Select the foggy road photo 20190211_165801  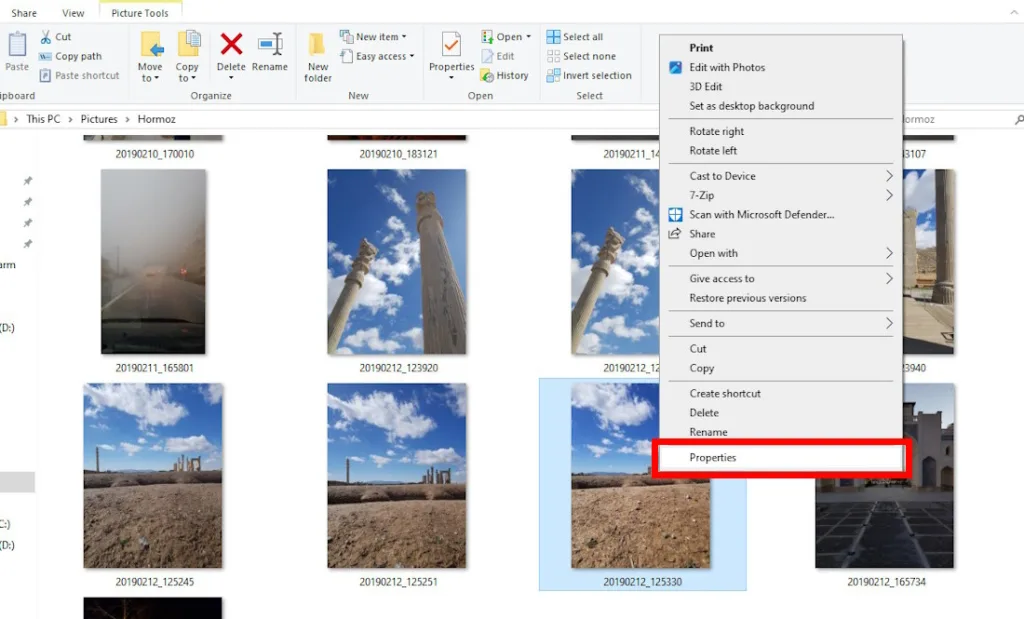pos(153,261)
